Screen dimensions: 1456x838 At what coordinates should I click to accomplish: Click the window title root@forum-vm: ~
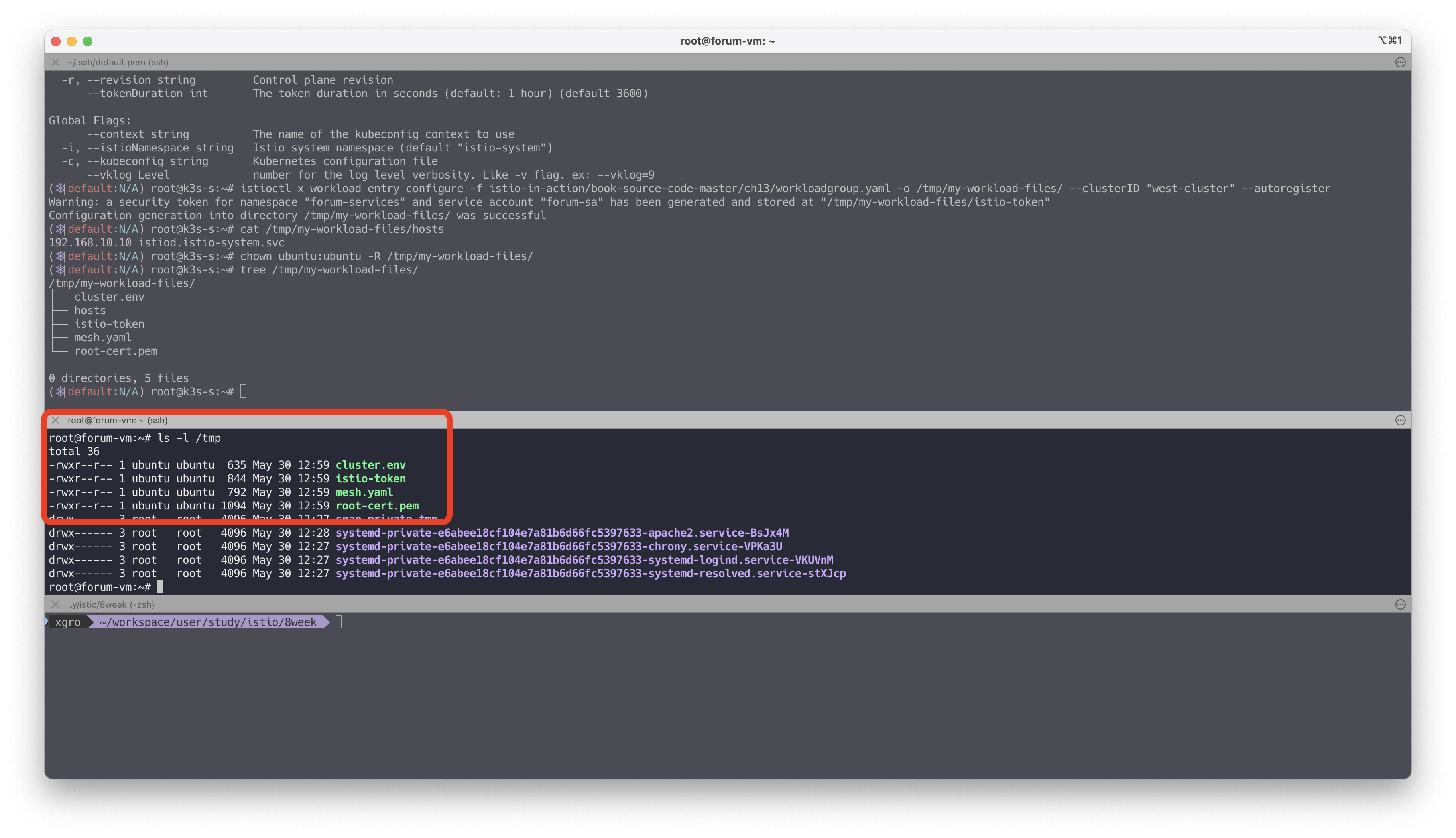tap(728, 41)
